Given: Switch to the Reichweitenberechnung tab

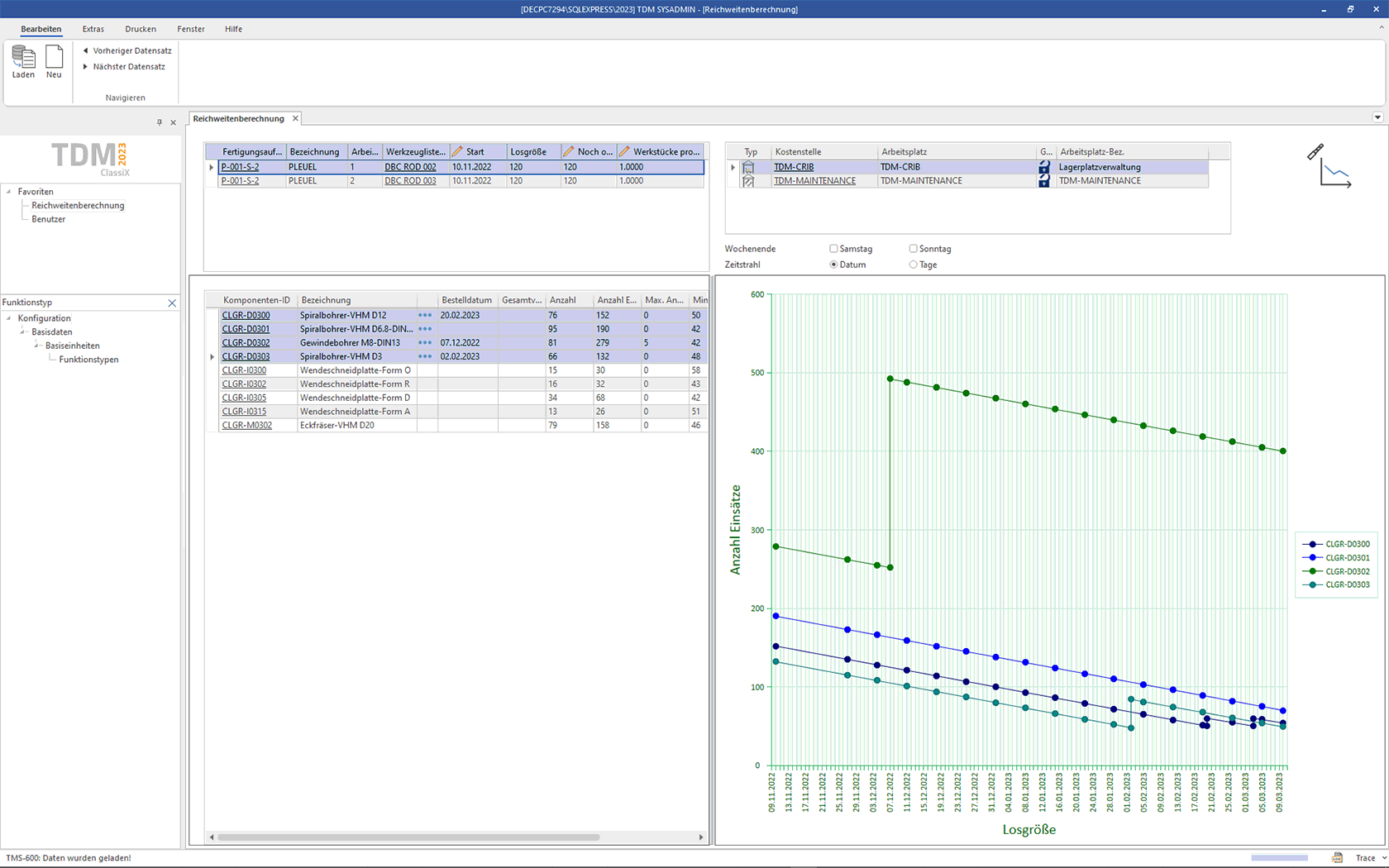Looking at the screenshot, I should (x=239, y=118).
